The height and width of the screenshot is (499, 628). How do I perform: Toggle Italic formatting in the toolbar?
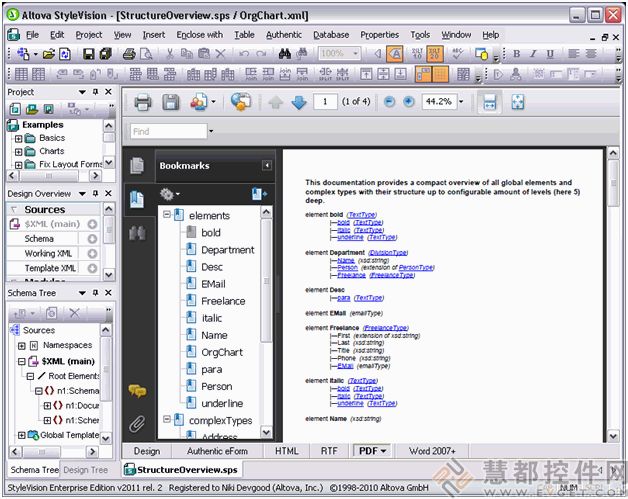[548, 54]
